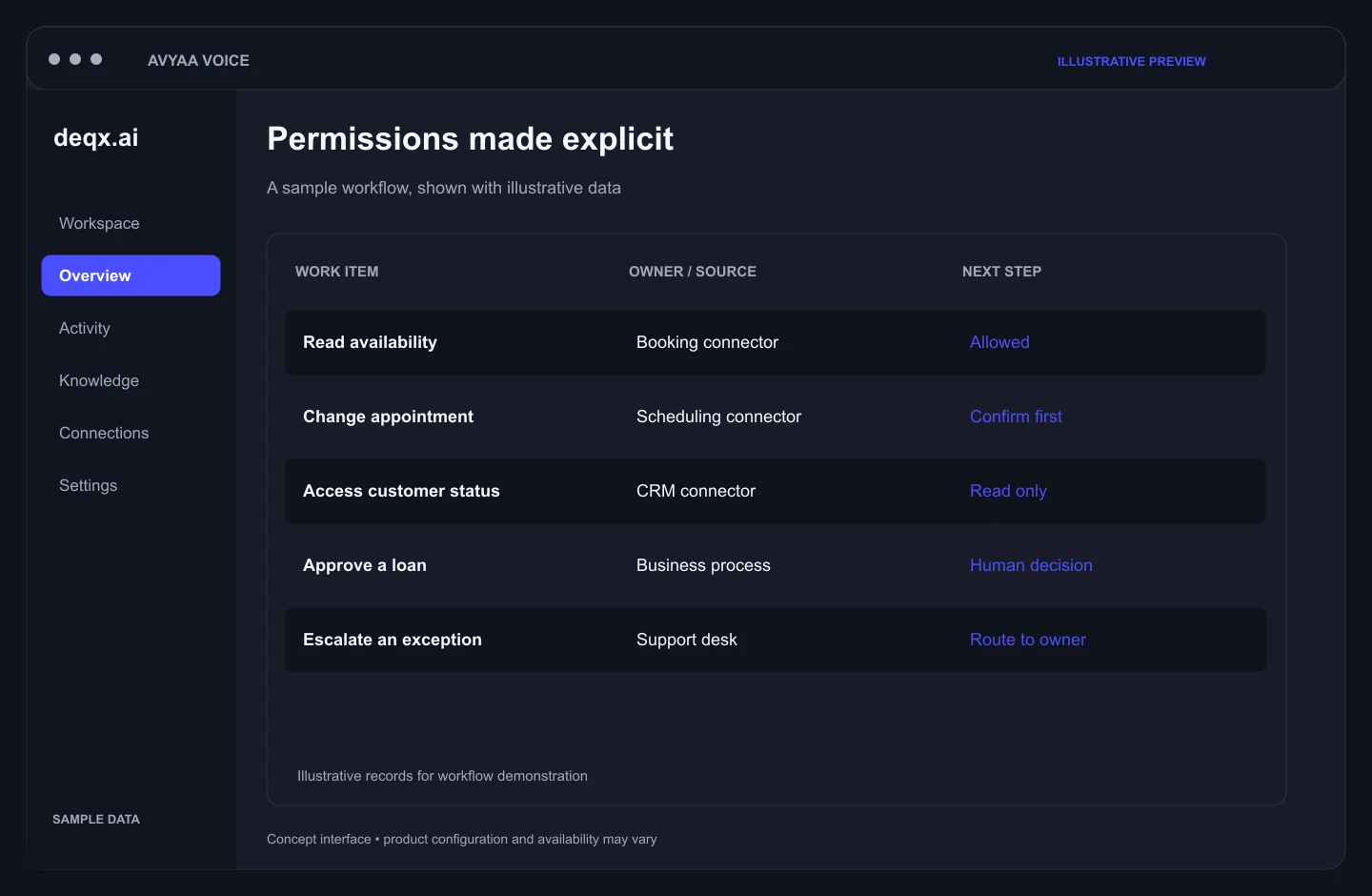Click the SAMPLE DATA label
Screen dimensions: 1372x896
(96, 819)
